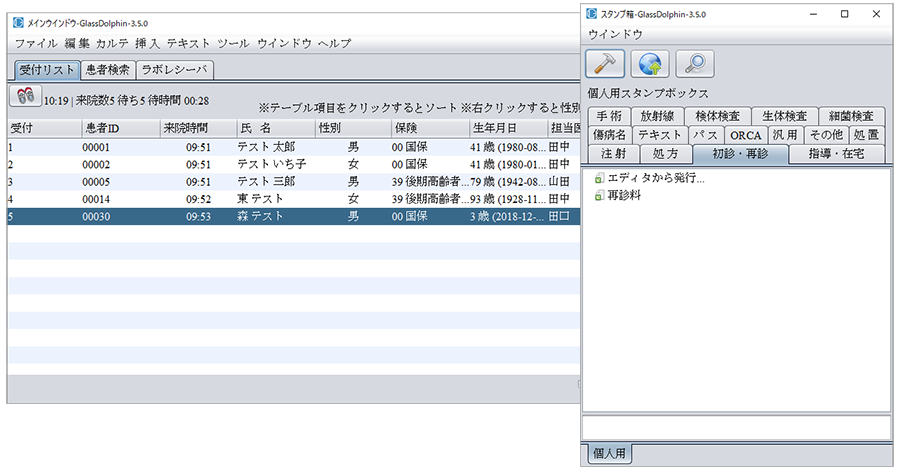
Task: Sort table by 来院時間 column header
Action: tap(185, 128)
